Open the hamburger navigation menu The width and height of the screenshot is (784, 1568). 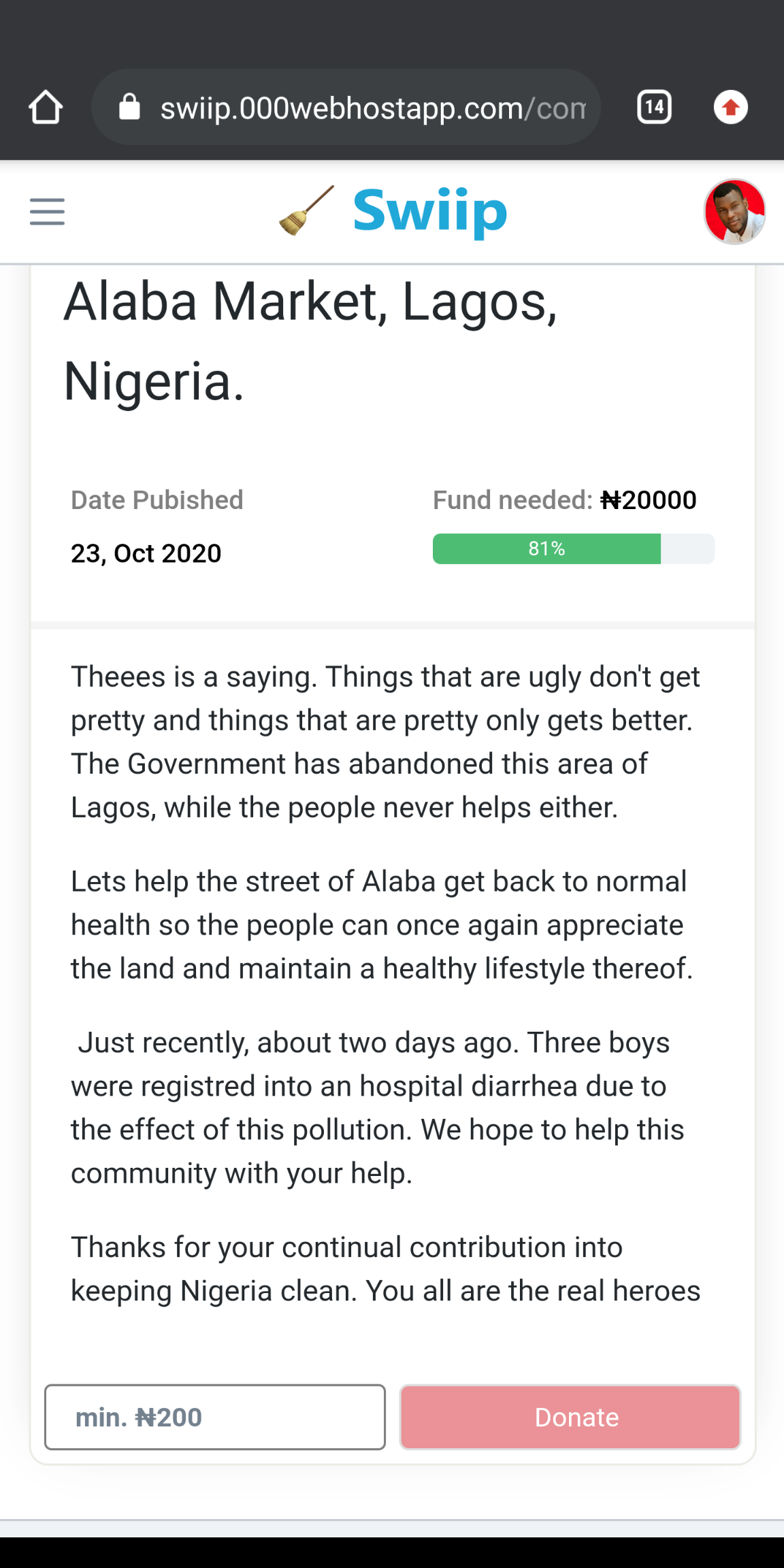pos(47,212)
